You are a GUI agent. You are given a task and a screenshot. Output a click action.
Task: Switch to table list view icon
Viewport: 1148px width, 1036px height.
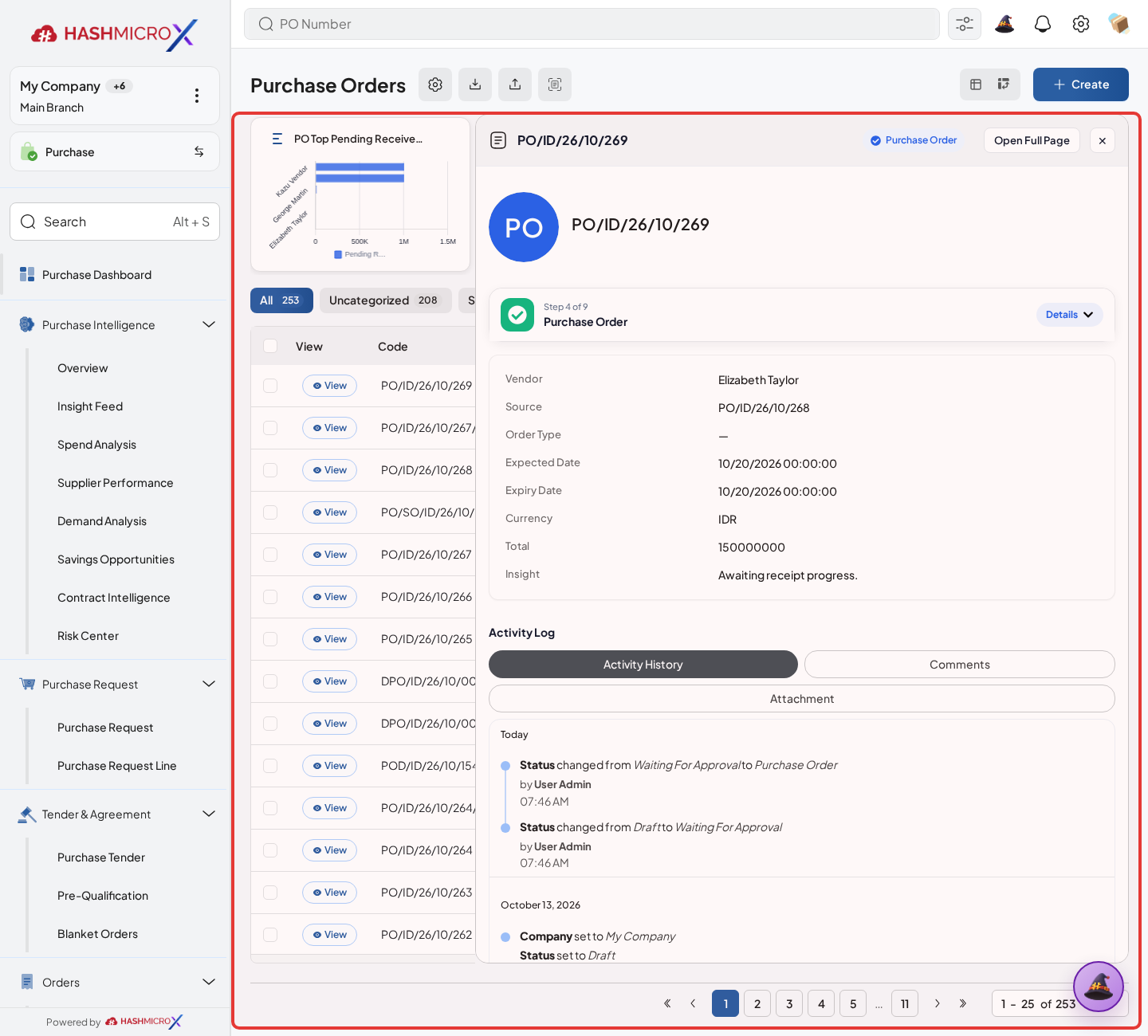click(x=976, y=84)
